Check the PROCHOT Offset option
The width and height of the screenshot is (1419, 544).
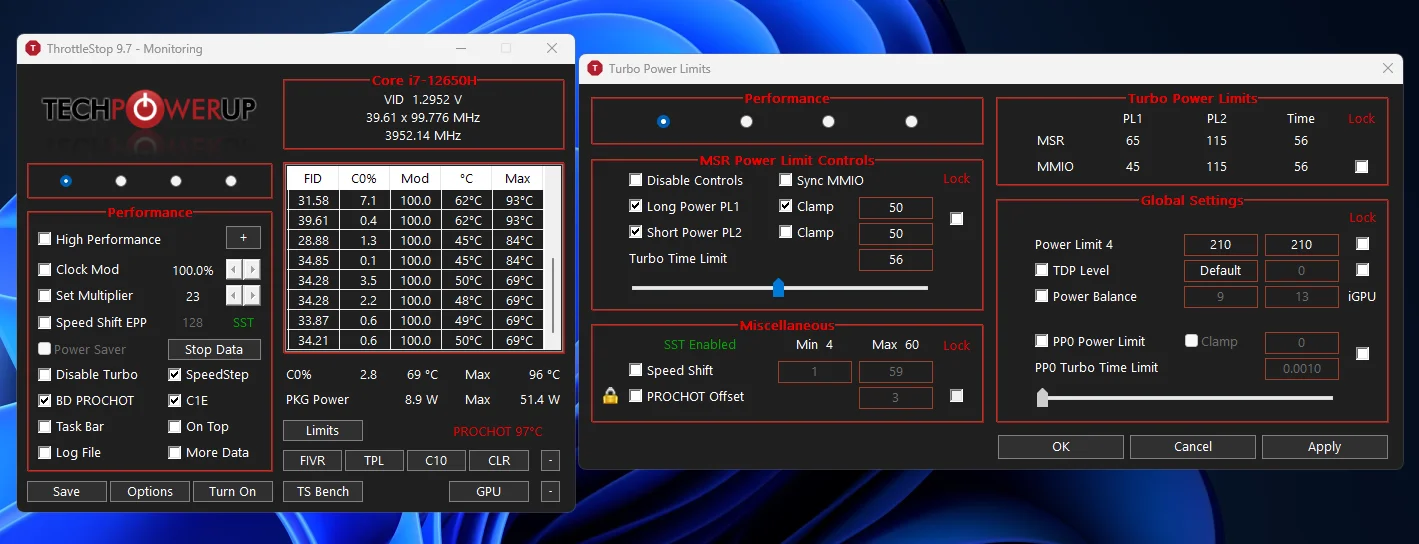pyautogui.click(x=636, y=396)
